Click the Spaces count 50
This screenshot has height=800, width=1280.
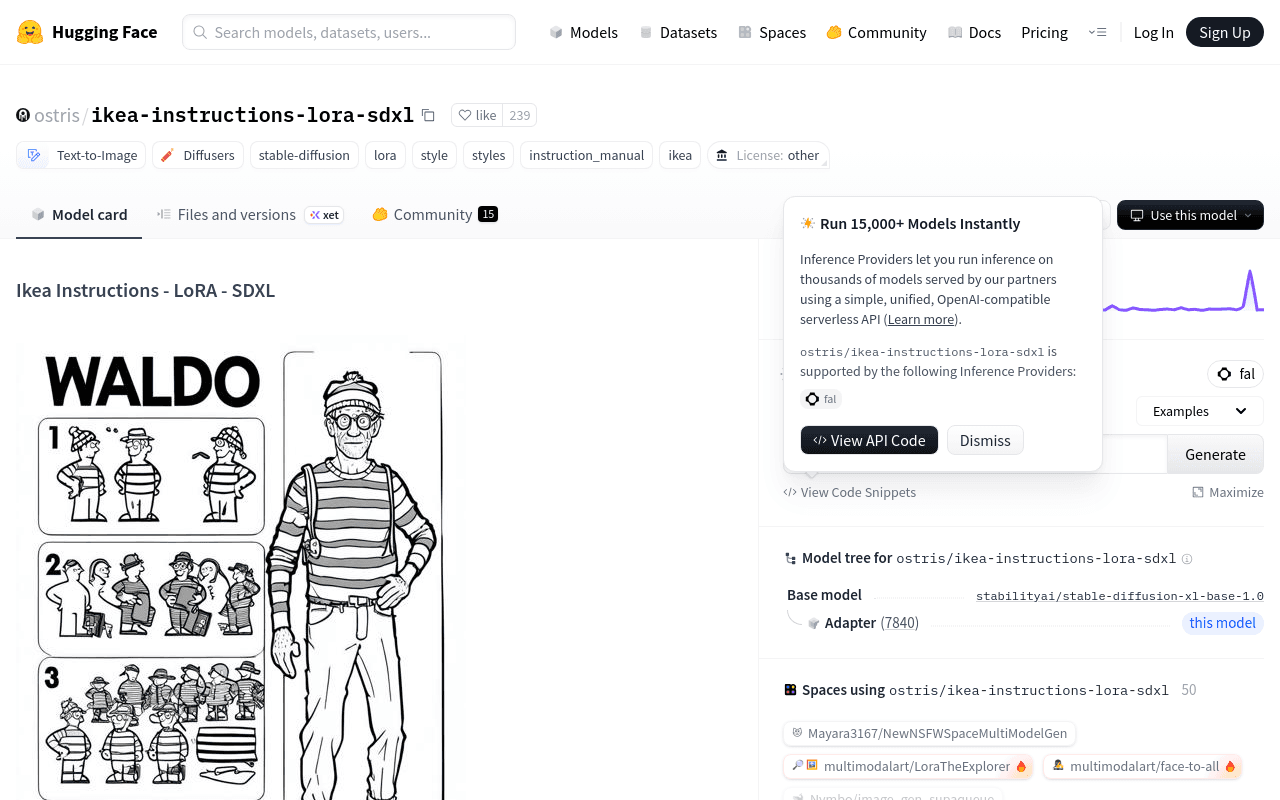[x=1189, y=690]
